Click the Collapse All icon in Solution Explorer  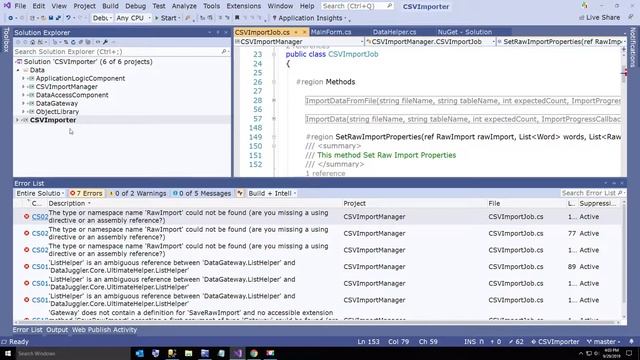coord(80,42)
